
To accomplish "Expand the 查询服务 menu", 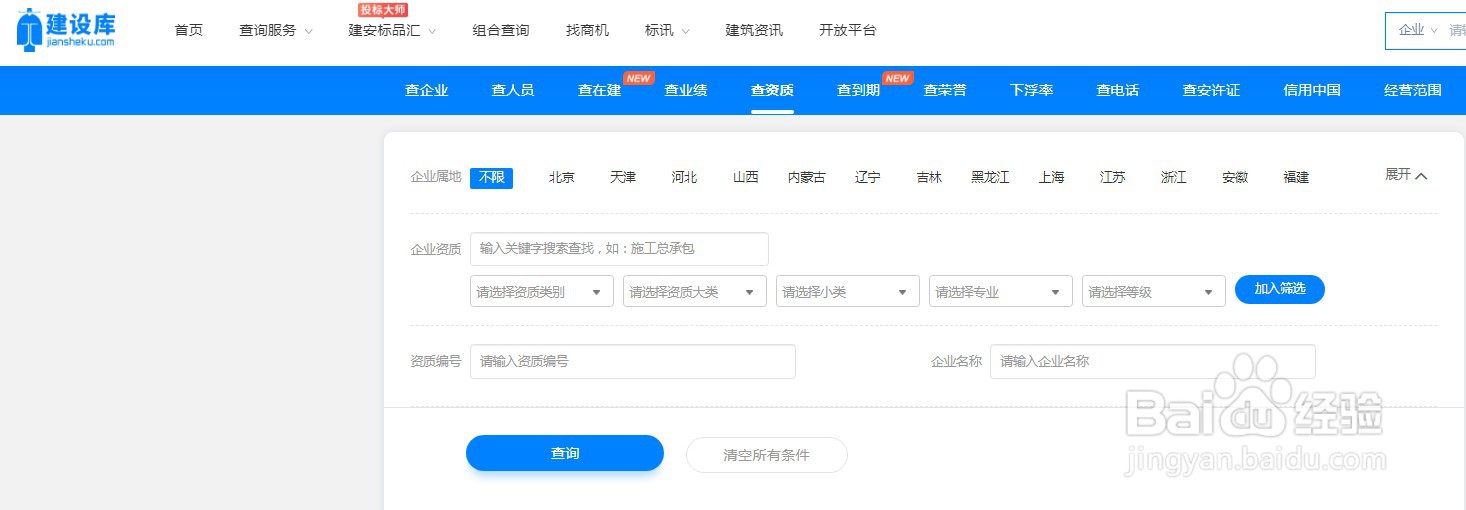I will 276,30.
